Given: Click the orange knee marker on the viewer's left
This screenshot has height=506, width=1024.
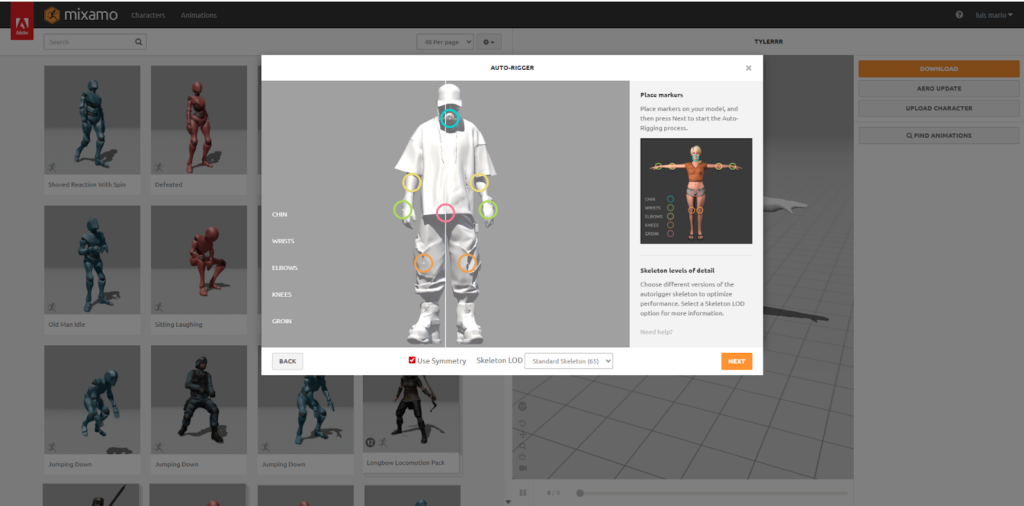Looking at the screenshot, I should pyautogui.click(x=424, y=263).
